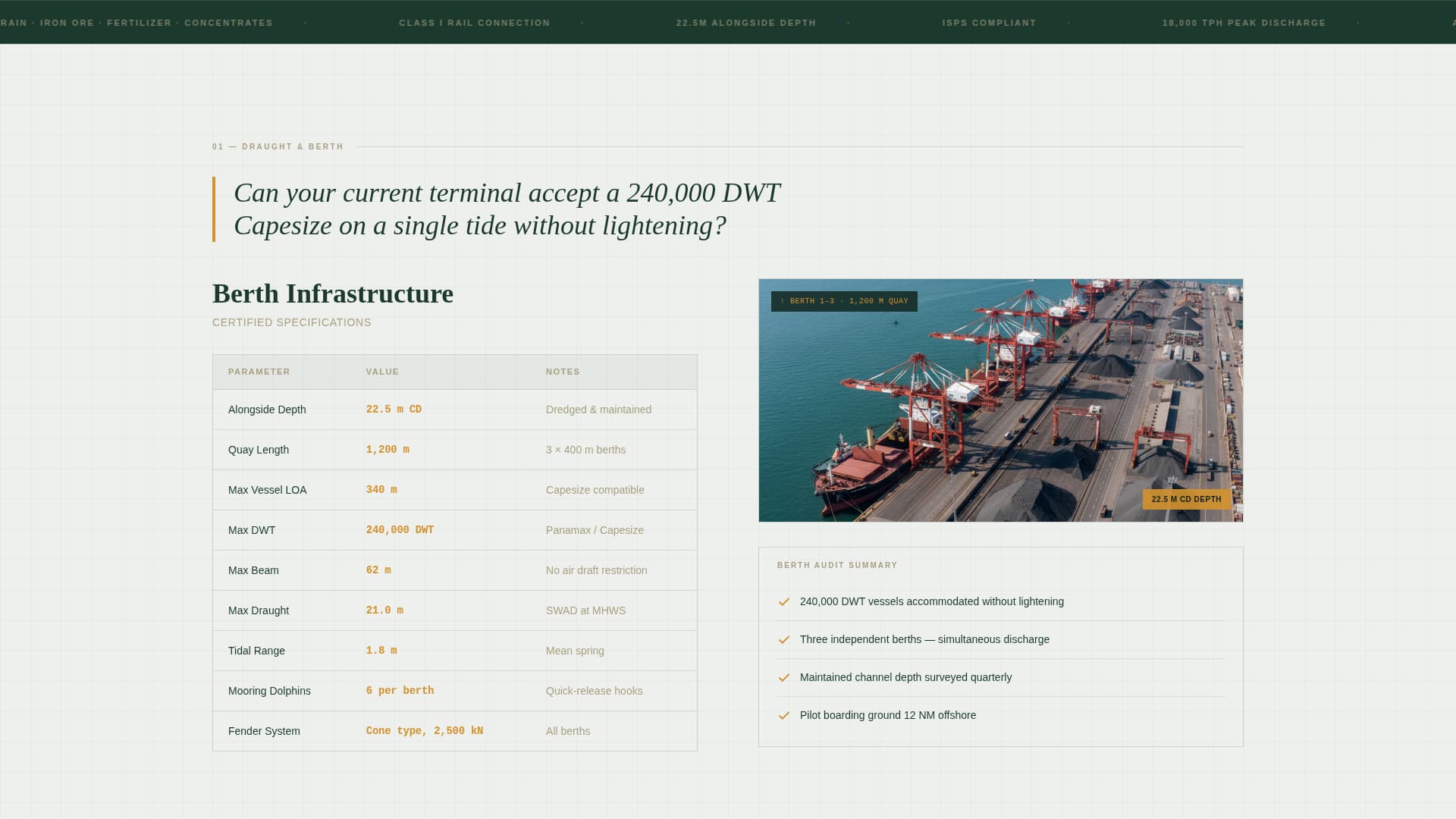Open the Berth Infrastructure heading

click(332, 294)
